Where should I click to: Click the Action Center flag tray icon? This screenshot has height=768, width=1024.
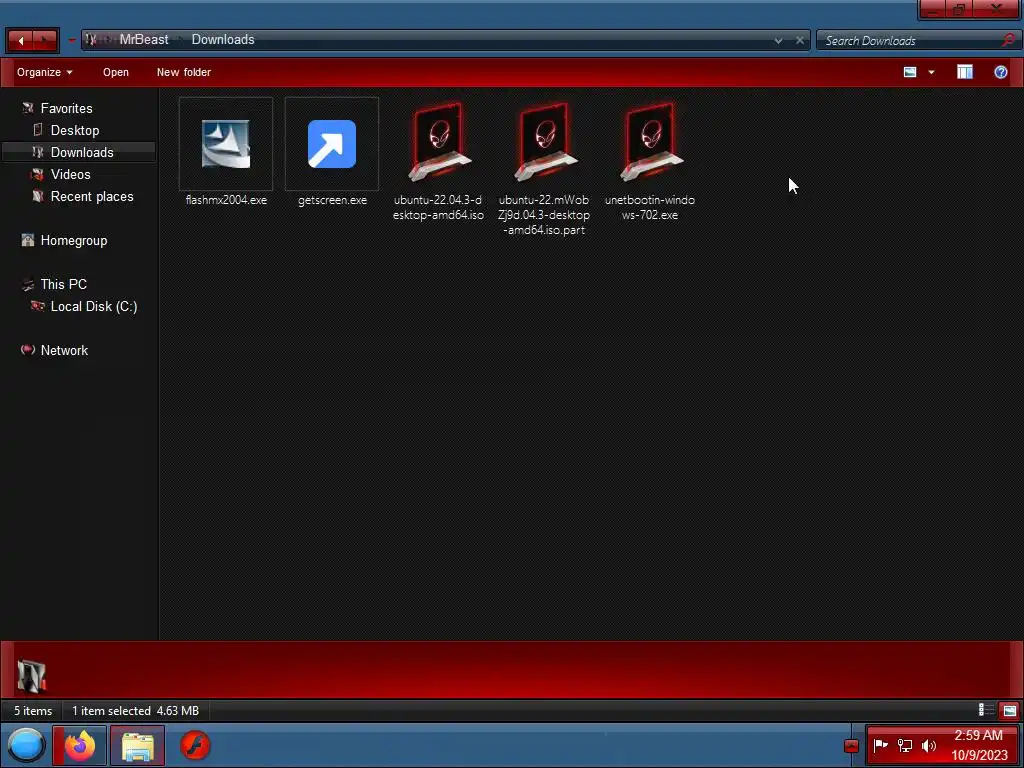pos(880,745)
